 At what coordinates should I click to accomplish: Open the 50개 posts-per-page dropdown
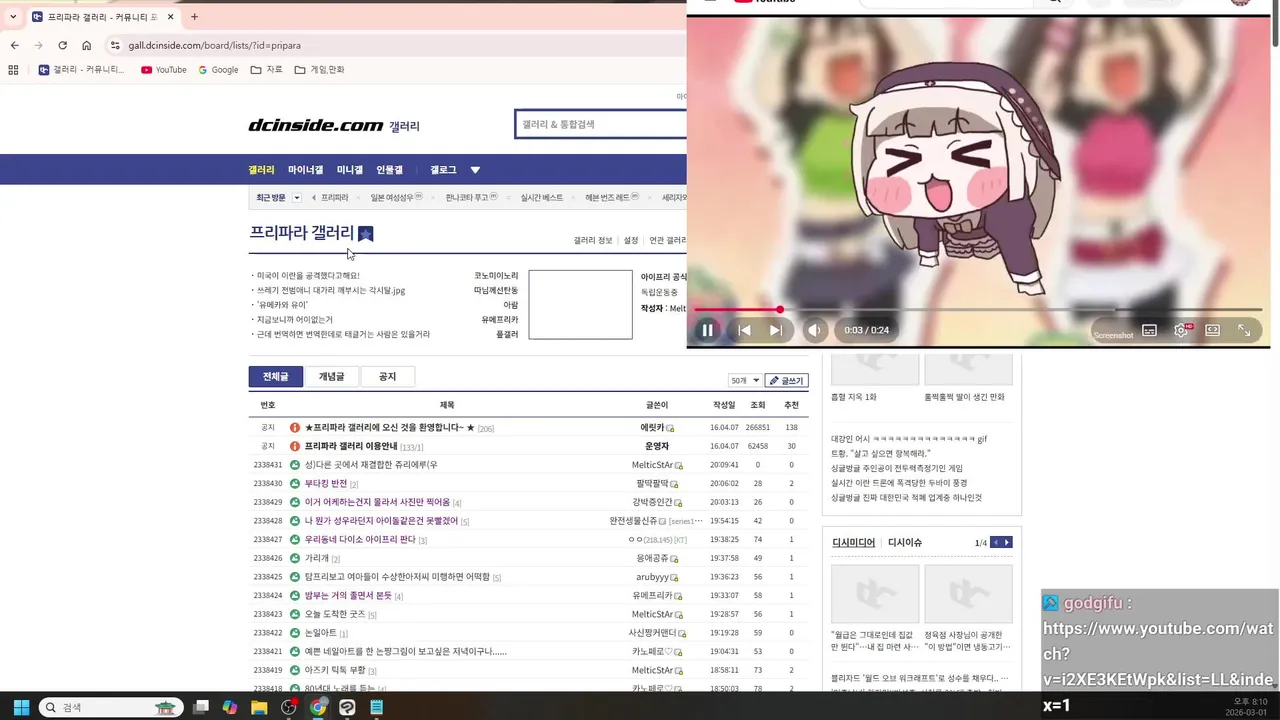click(744, 381)
